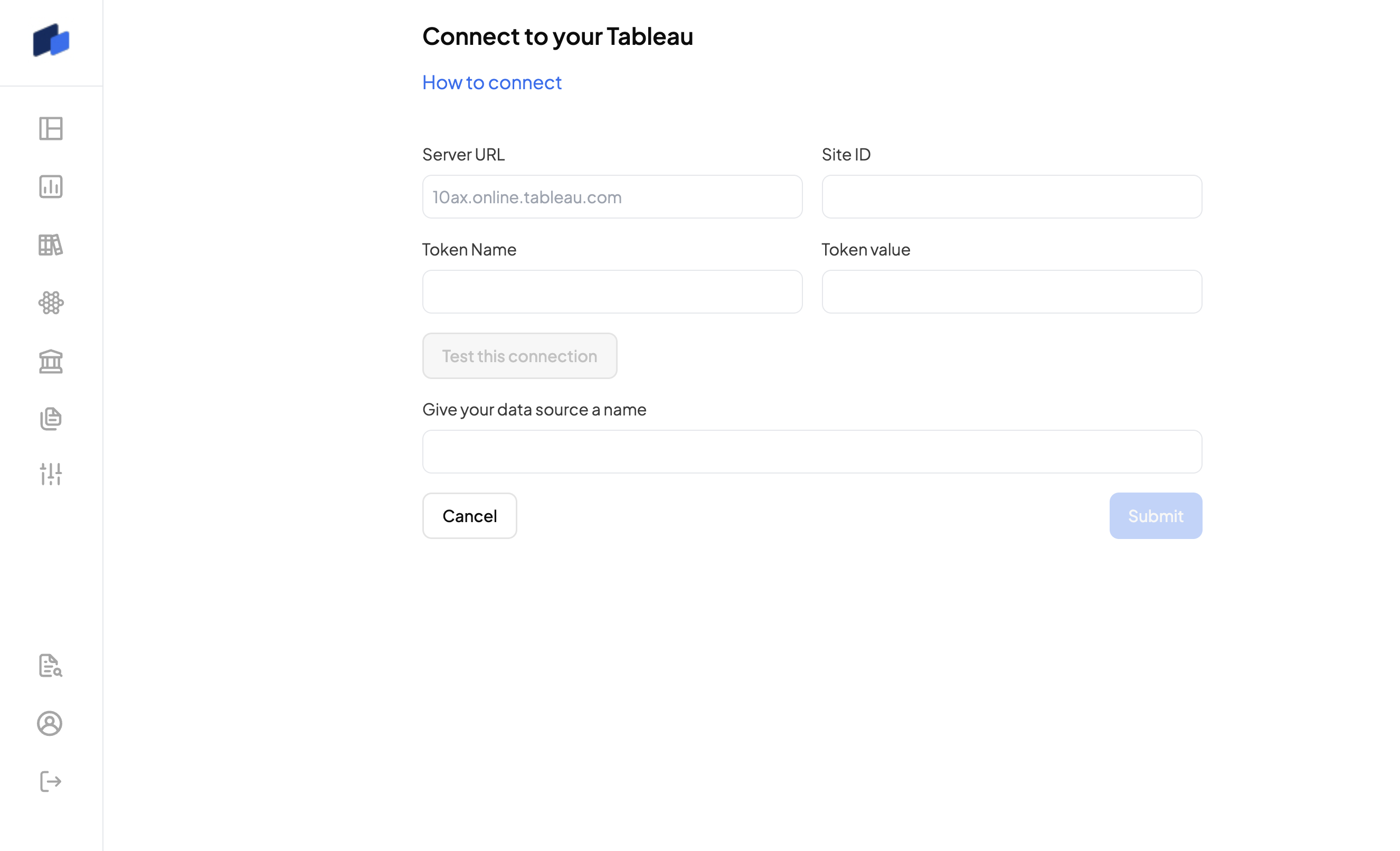1400x851 pixels.
Task: Open the network graph icon
Action: (x=51, y=303)
